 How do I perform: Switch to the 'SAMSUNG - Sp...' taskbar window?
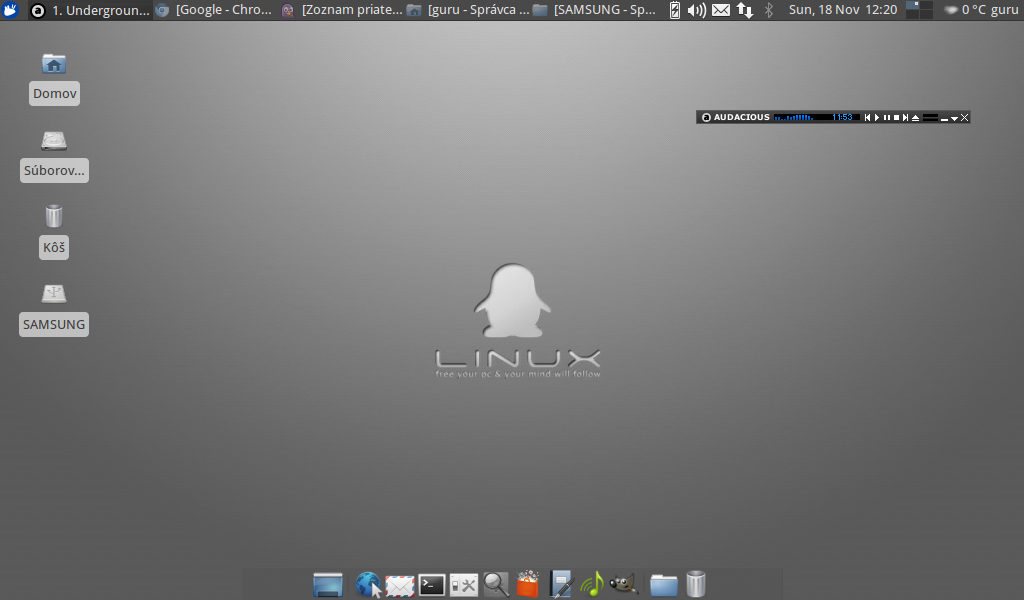594,10
